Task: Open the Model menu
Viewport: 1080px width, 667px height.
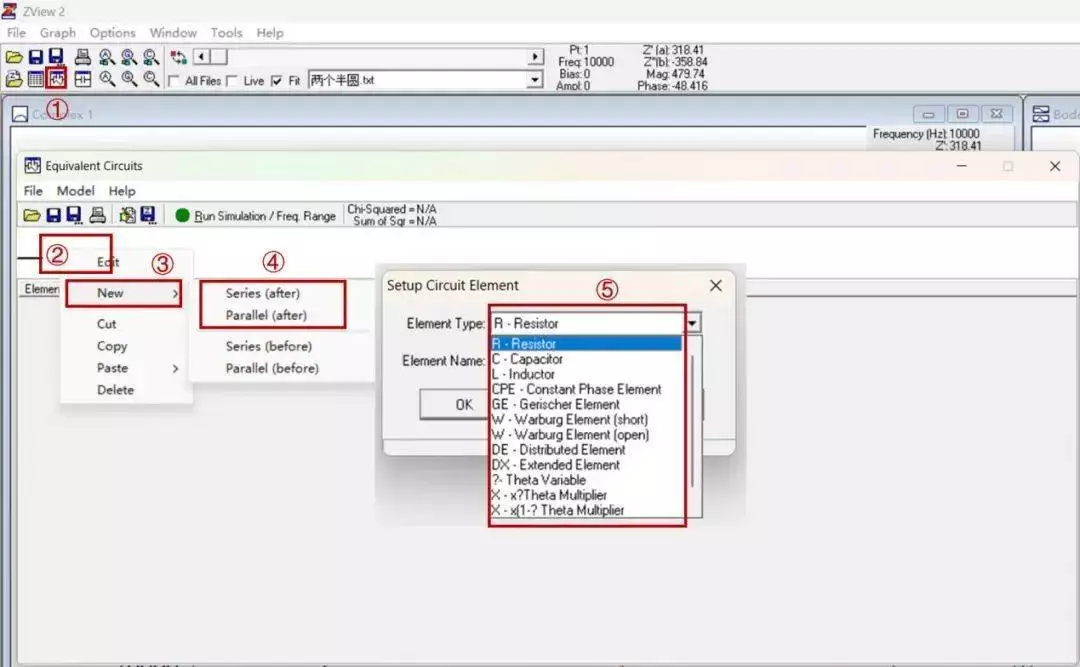Action: [75, 191]
